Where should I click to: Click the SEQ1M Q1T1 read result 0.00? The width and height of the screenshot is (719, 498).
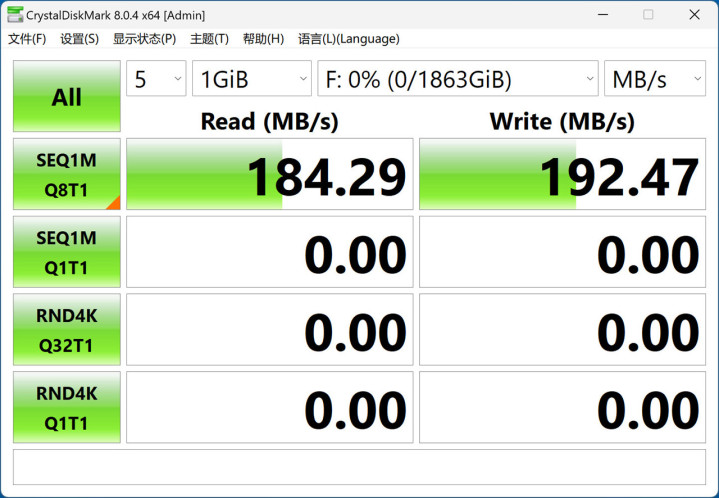270,252
